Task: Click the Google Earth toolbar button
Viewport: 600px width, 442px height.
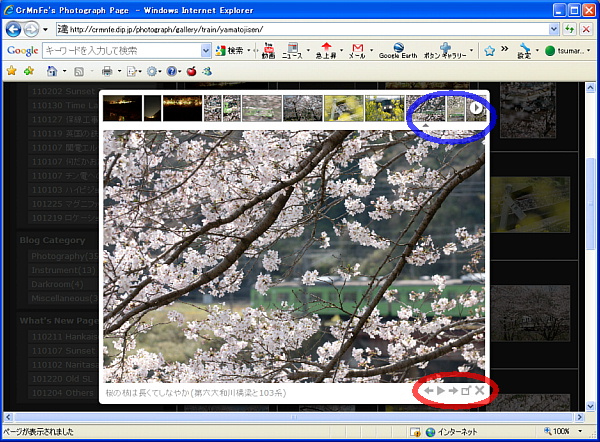Action: (x=397, y=51)
